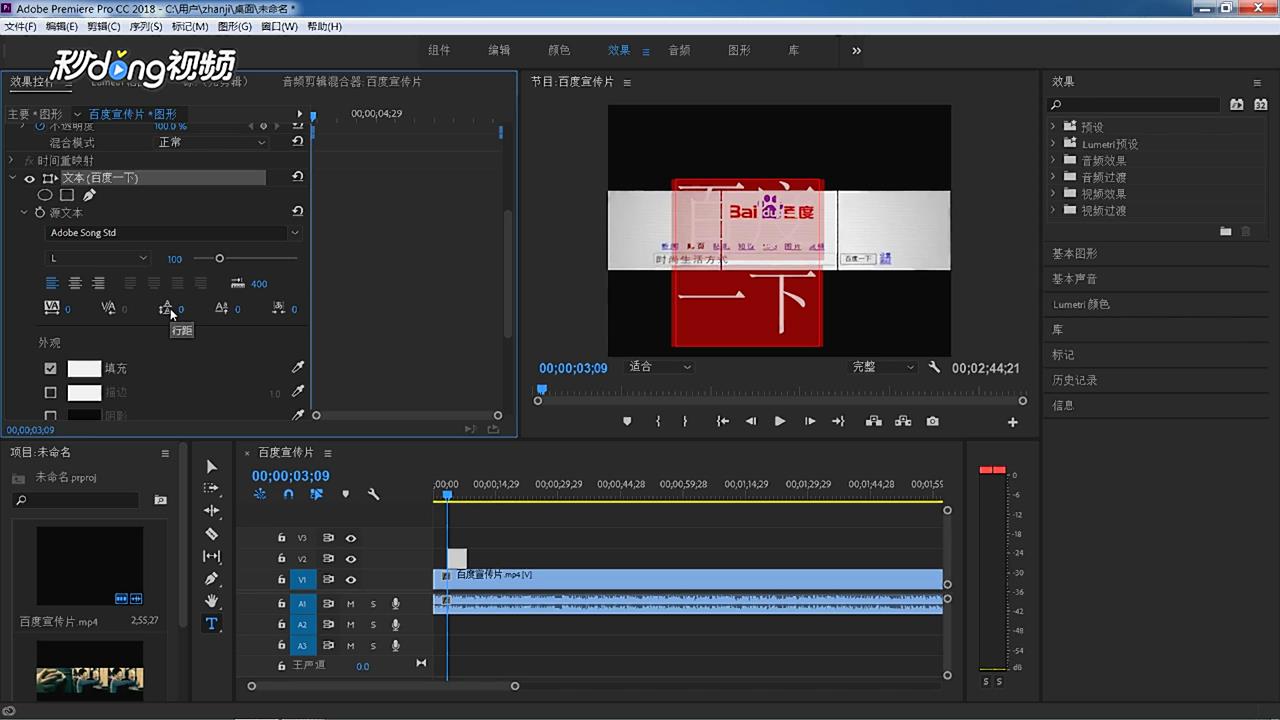This screenshot has height=720, width=1280.
Task: Open timeline display settings wrench
Action: click(373, 494)
